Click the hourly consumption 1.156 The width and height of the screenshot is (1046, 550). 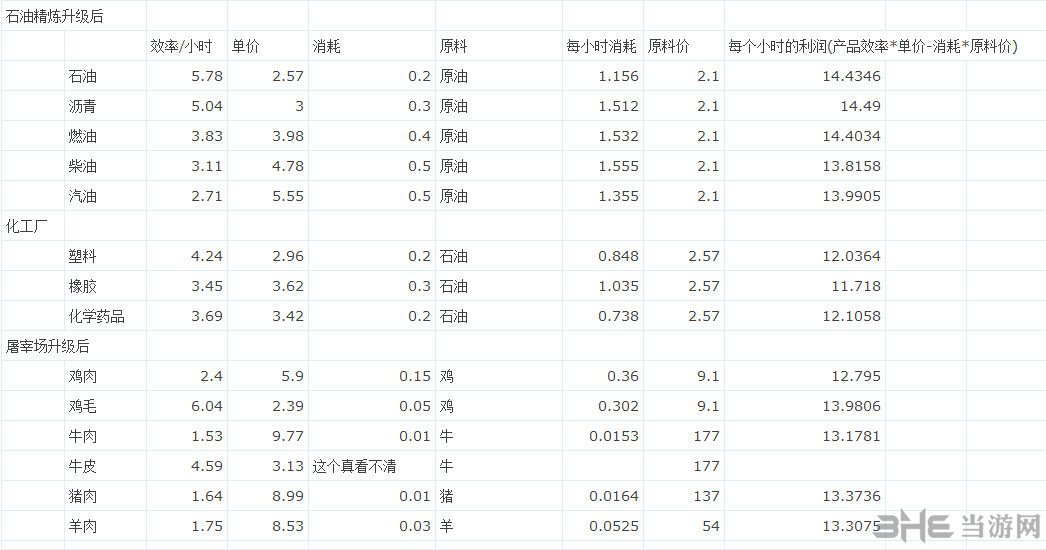pyautogui.click(x=618, y=76)
